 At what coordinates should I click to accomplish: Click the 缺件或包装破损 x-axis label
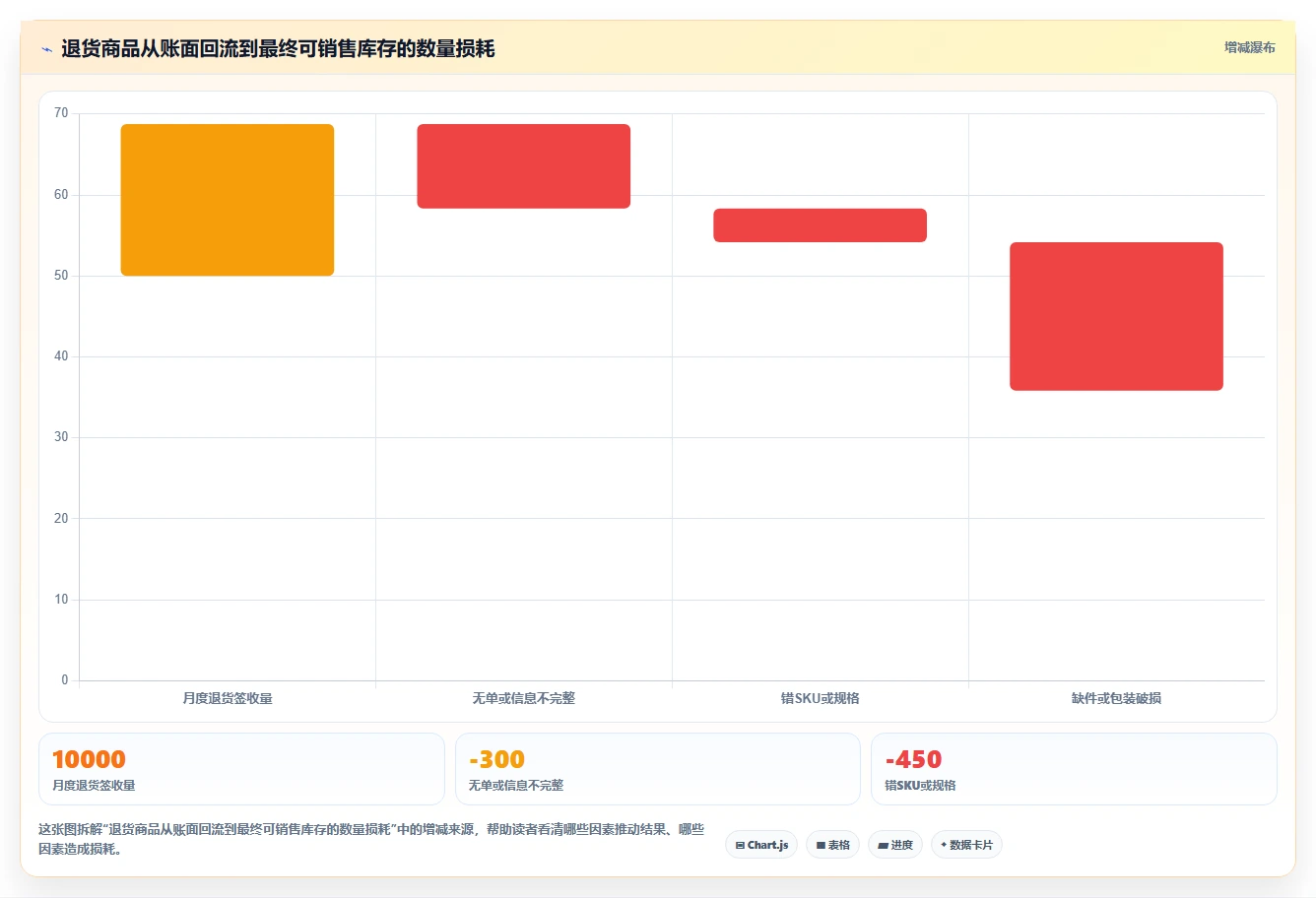coord(1116,698)
